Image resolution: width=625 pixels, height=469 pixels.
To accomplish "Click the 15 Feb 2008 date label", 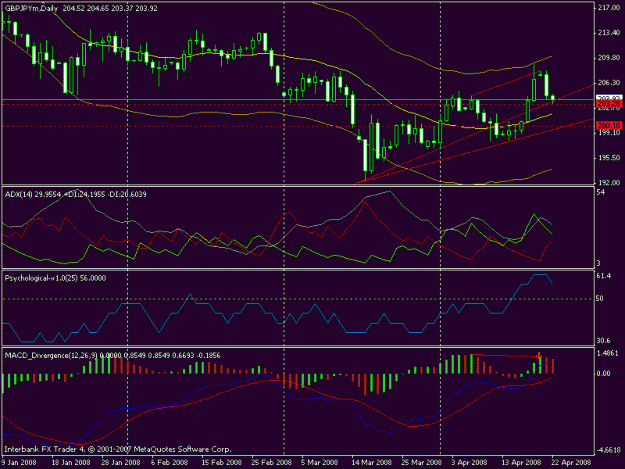I will pyautogui.click(x=222, y=462).
